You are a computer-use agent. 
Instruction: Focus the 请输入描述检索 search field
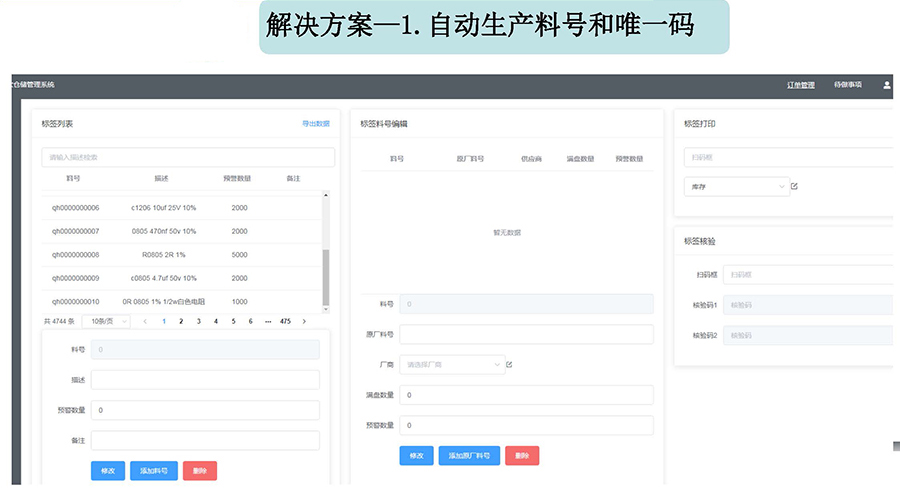[187, 157]
